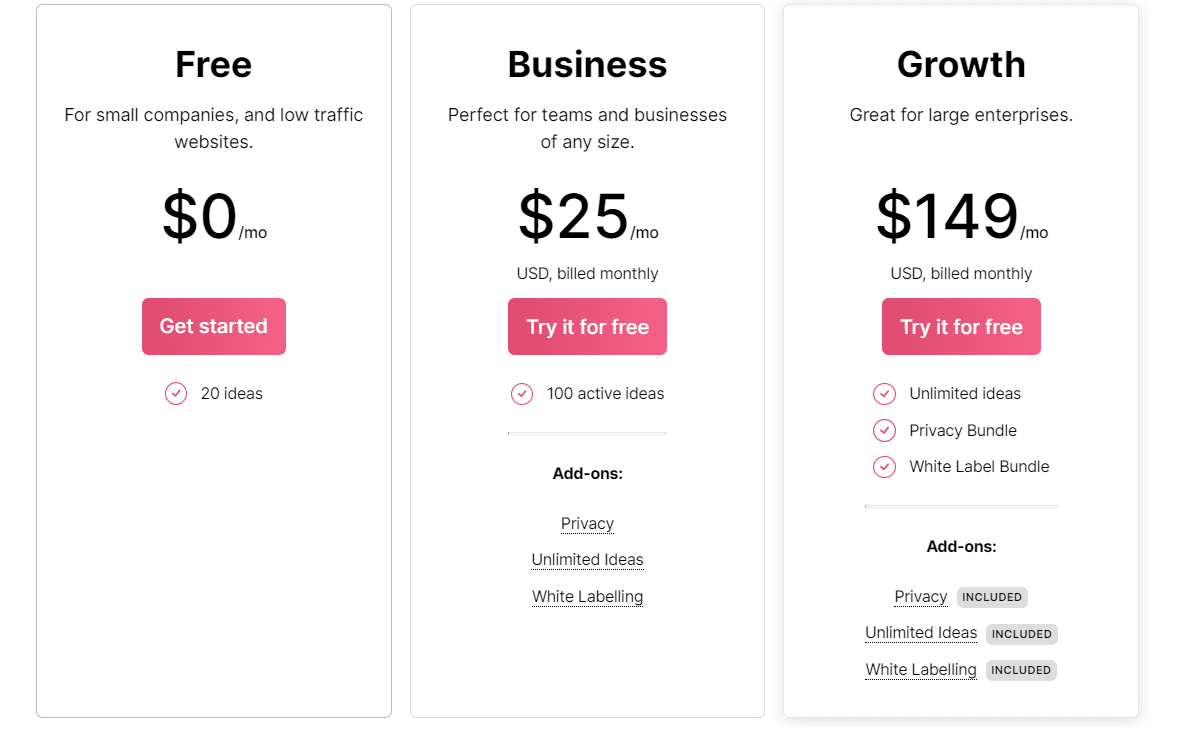
Task: Open Unlimited Ideas add-on in Business plan
Action: 587,560
